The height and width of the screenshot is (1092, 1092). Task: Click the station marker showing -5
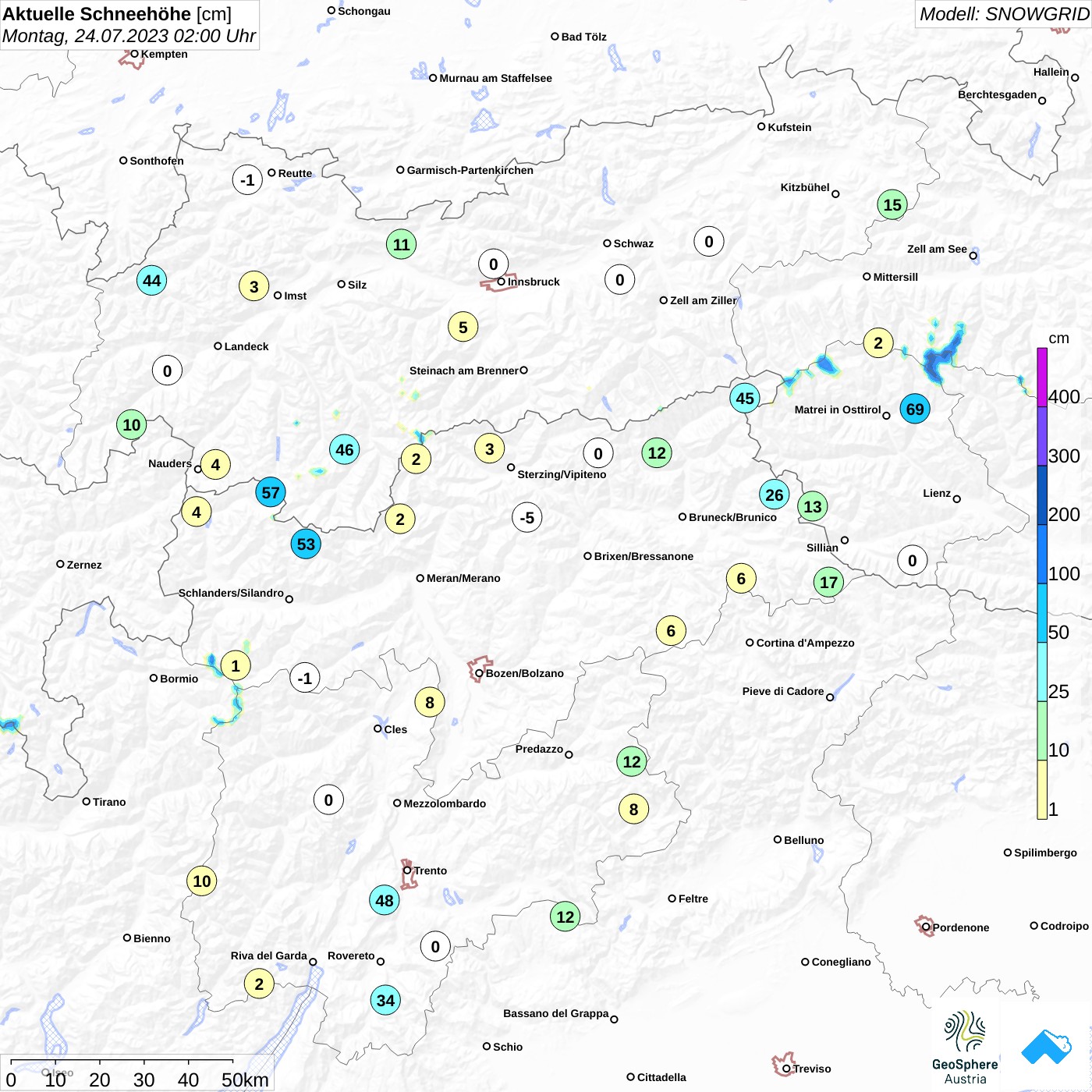[527, 518]
